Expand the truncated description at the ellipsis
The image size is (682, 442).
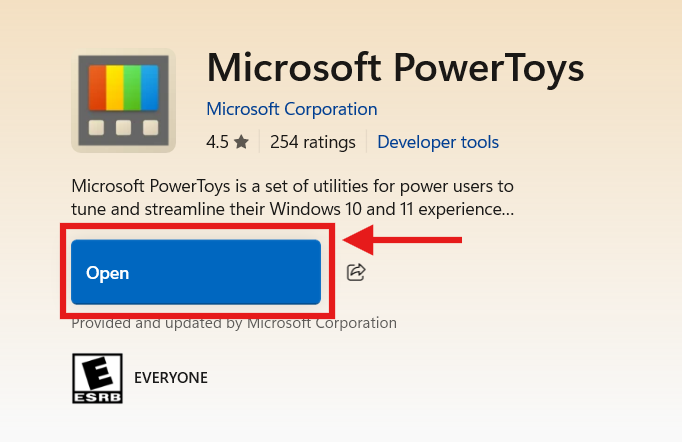(508, 210)
